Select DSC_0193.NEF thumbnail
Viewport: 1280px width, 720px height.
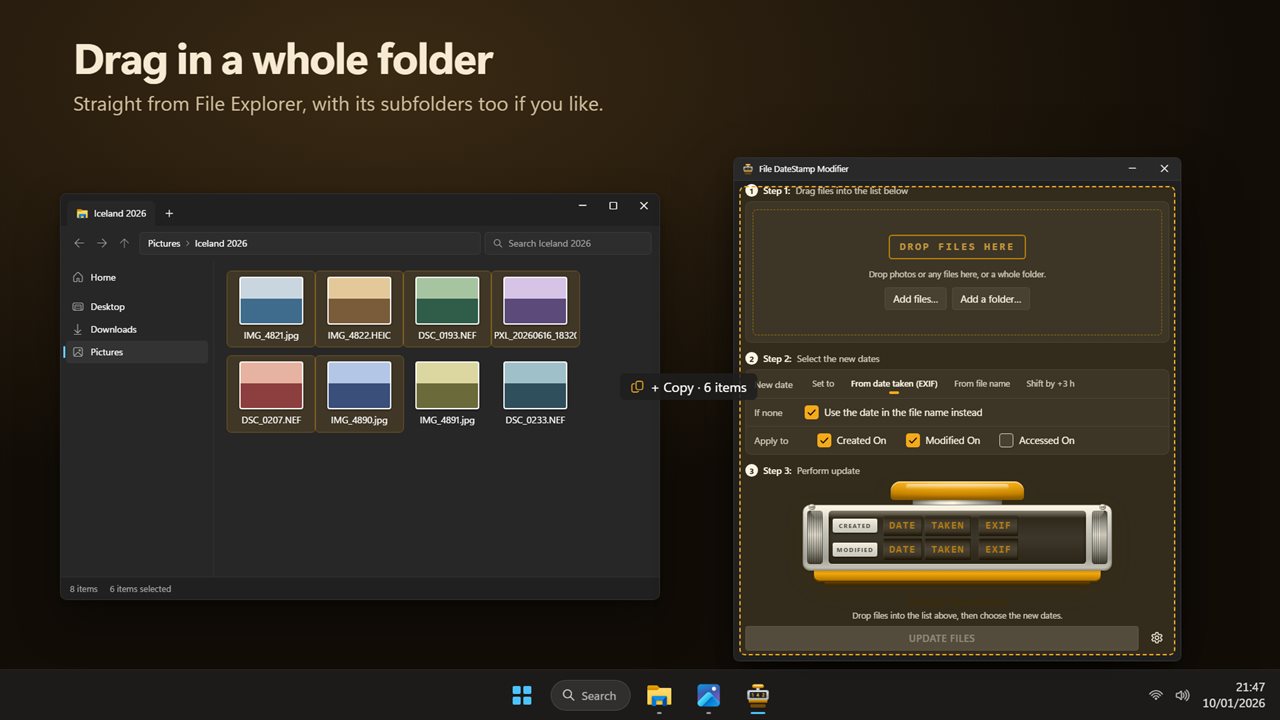[447, 301]
